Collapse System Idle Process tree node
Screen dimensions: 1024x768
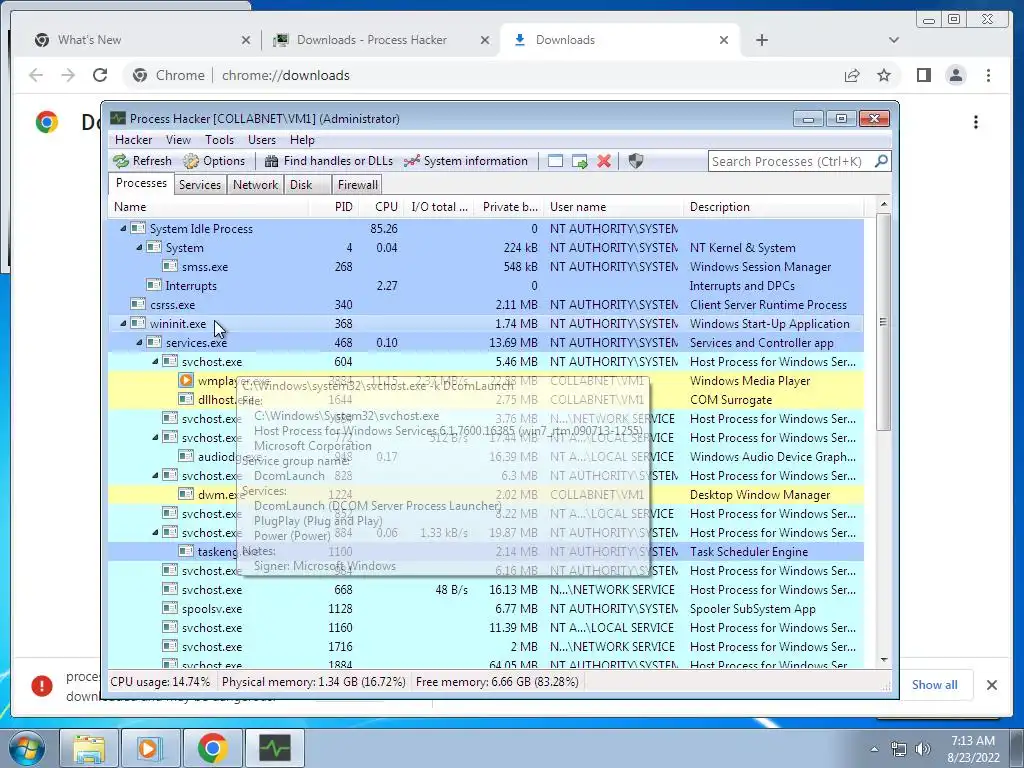coord(123,229)
